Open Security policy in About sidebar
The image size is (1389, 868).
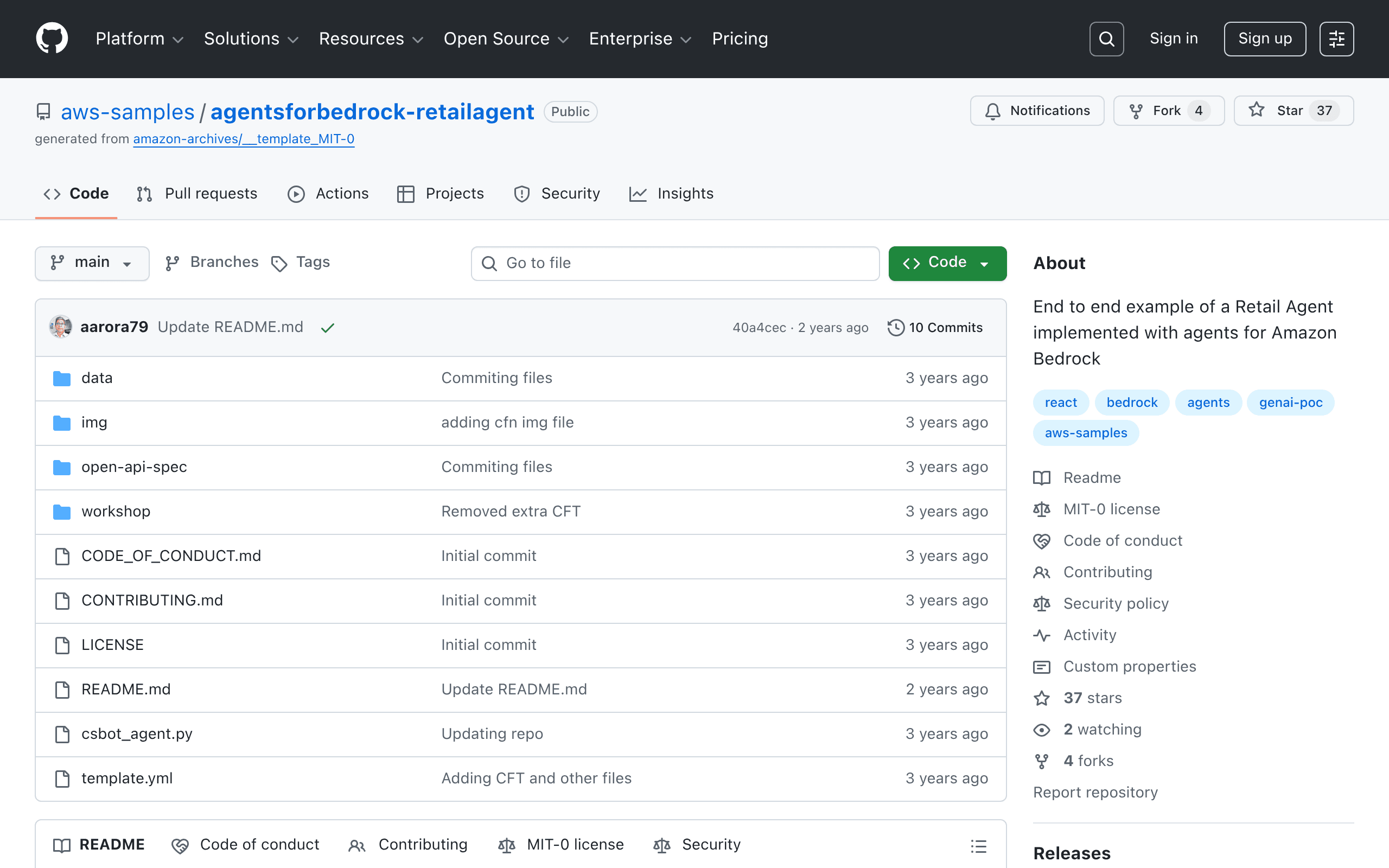[1101, 603]
